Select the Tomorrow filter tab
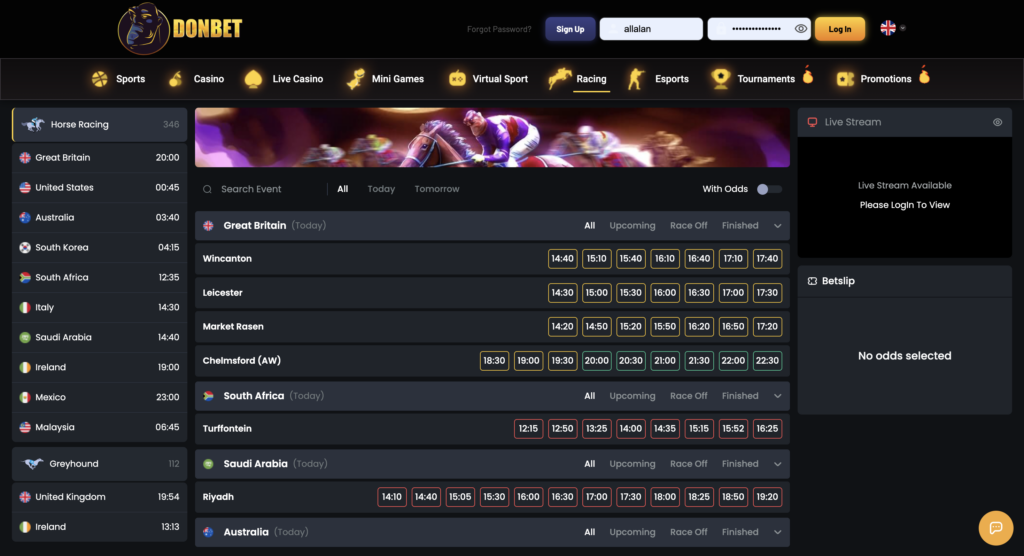 [x=437, y=189]
